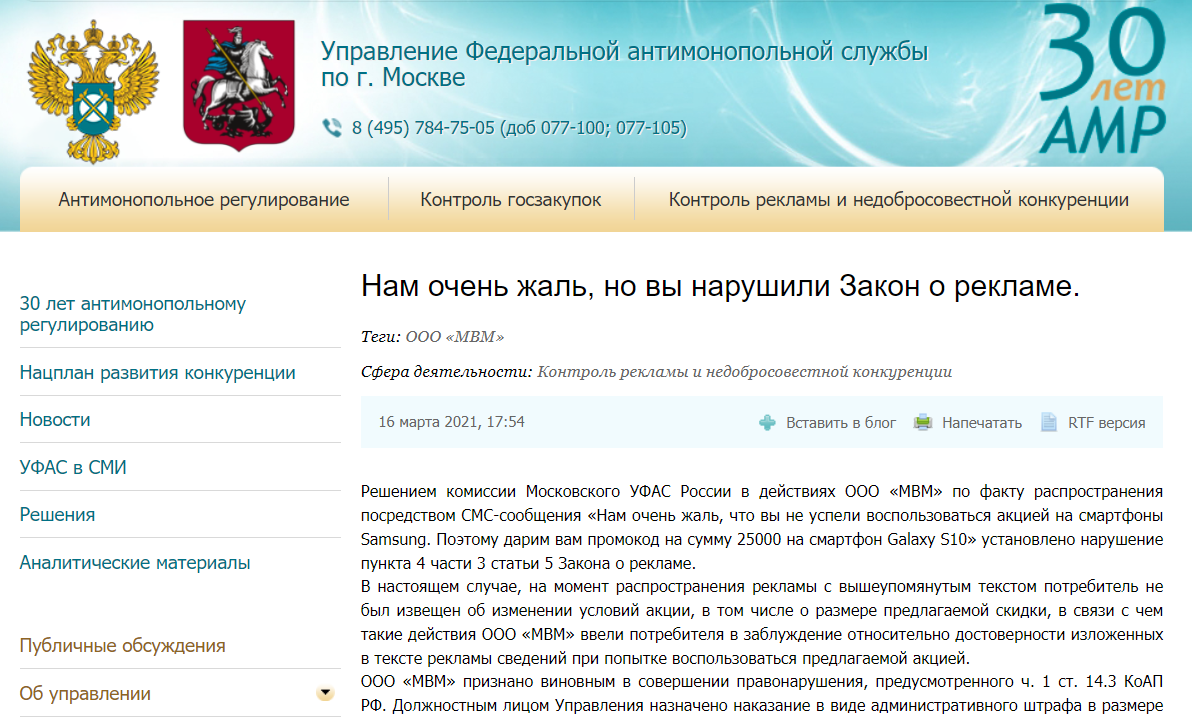Click the Сфера деятельности category link
This screenshot has width=1192, height=722.
744,372
